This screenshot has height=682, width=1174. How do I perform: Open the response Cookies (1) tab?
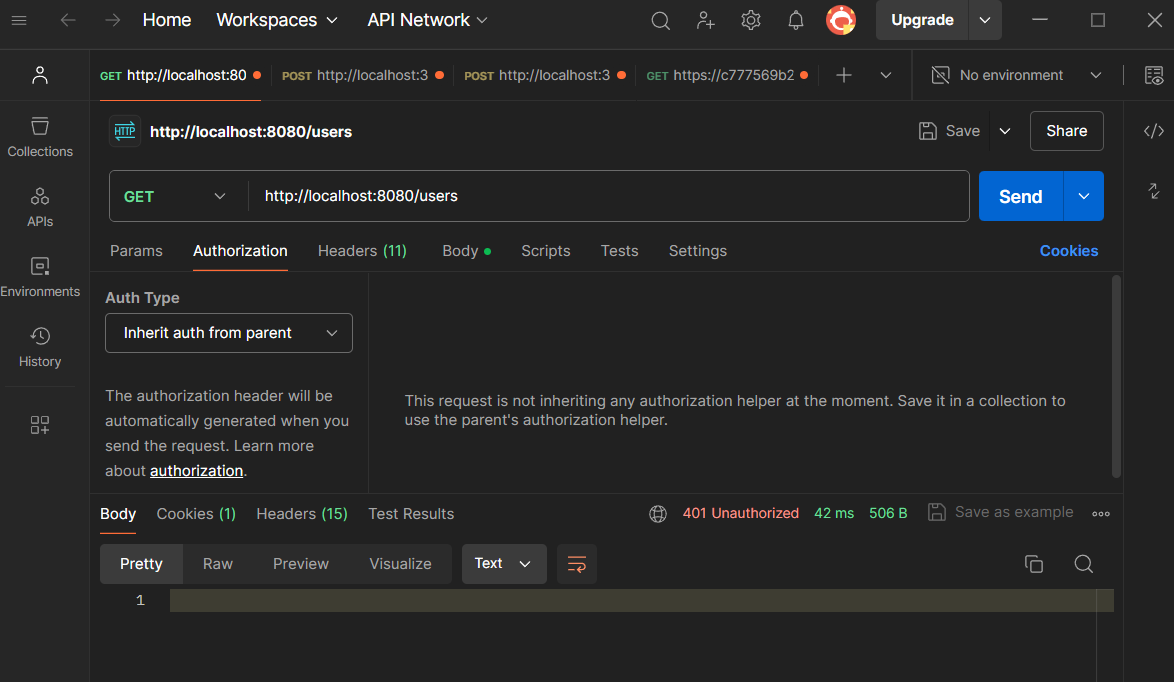196,514
